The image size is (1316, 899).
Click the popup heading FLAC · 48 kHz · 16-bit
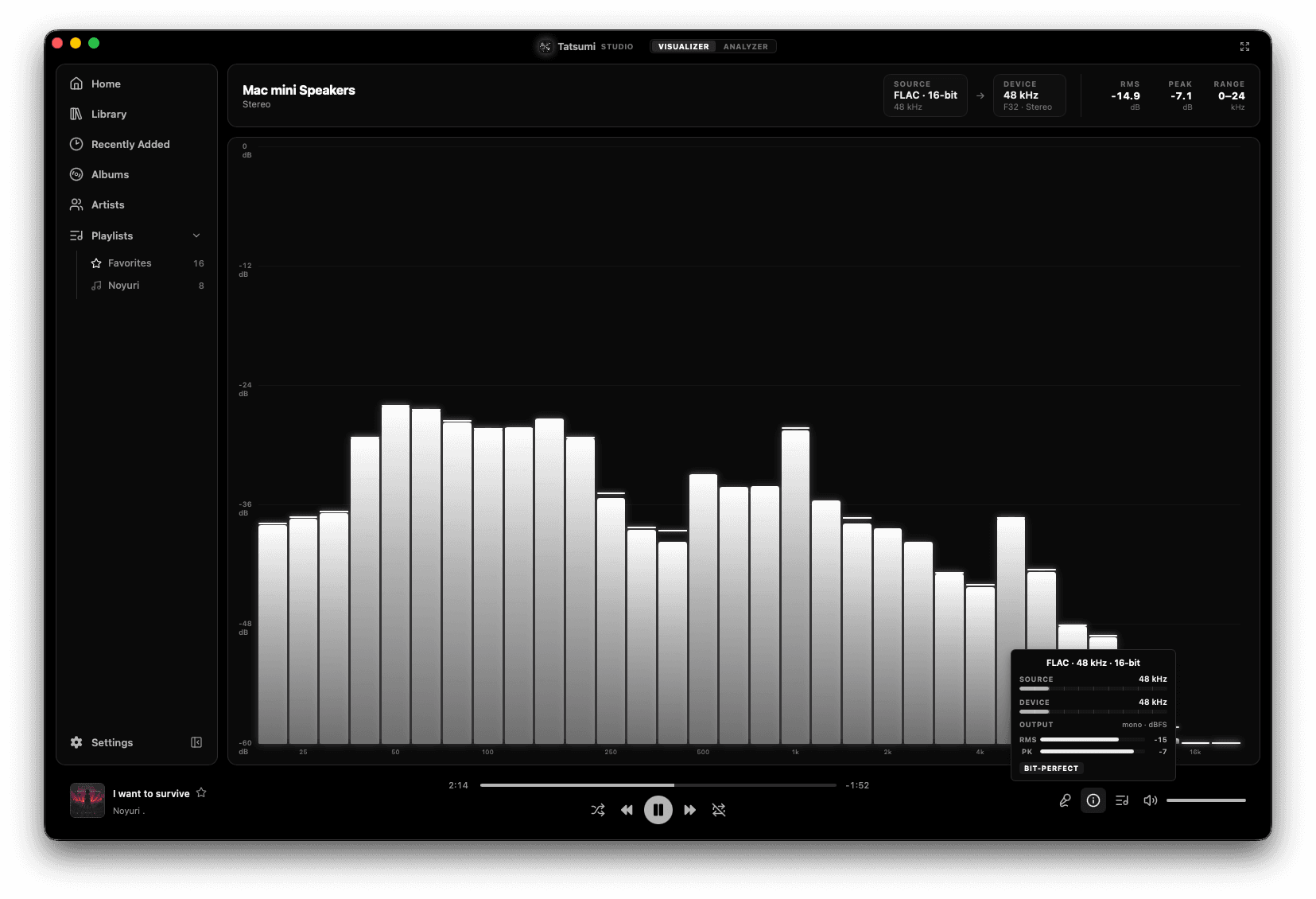pyautogui.click(x=1093, y=663)
